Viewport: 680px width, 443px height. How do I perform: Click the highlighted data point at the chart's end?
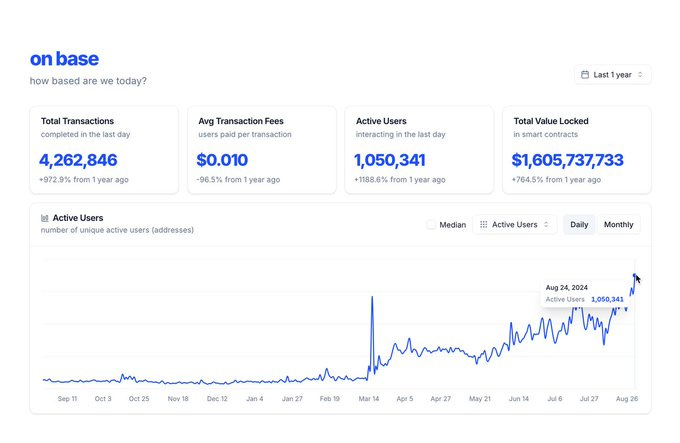point(634,275)
